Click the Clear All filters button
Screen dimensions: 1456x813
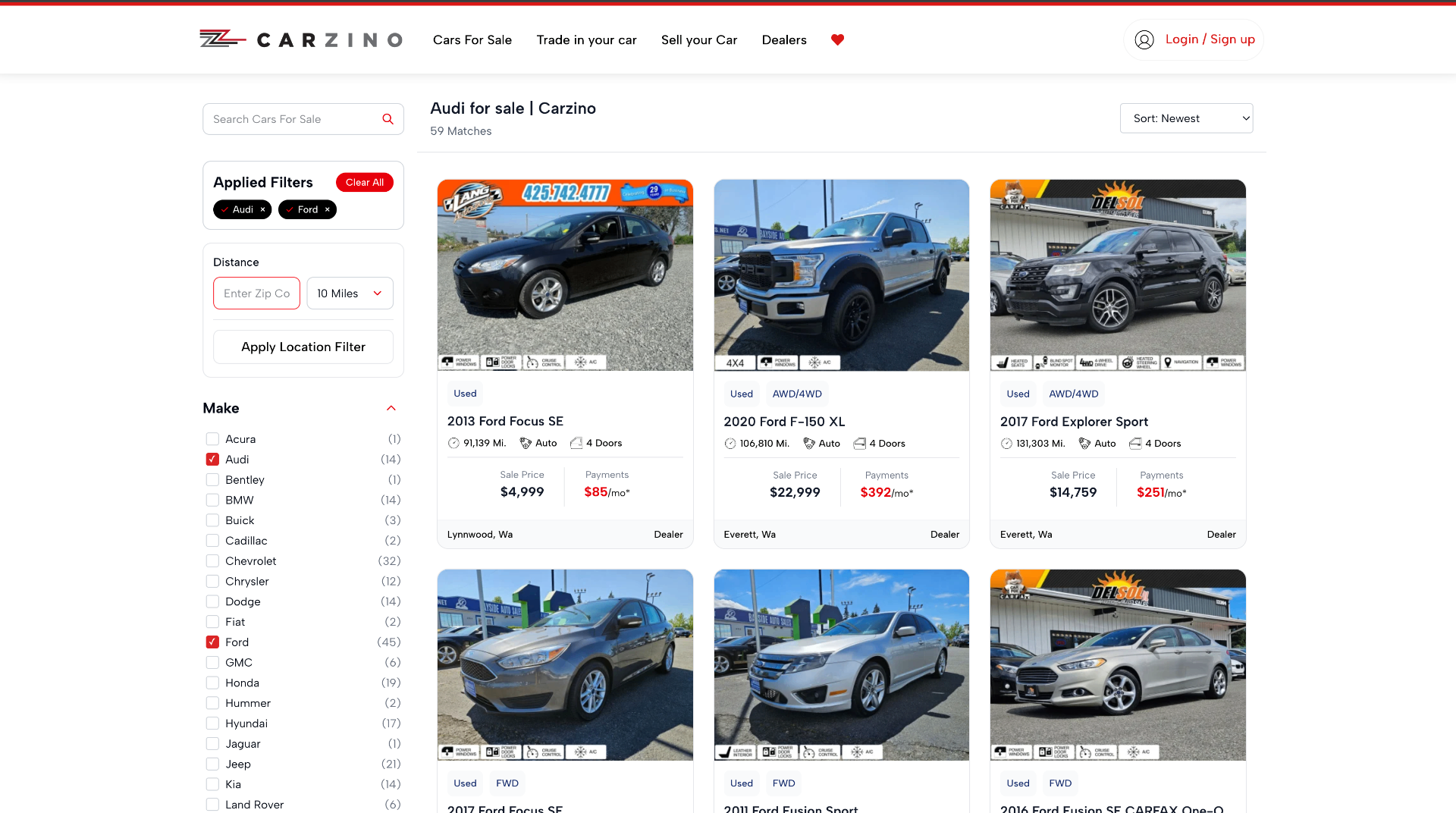[x=364, y=182]
